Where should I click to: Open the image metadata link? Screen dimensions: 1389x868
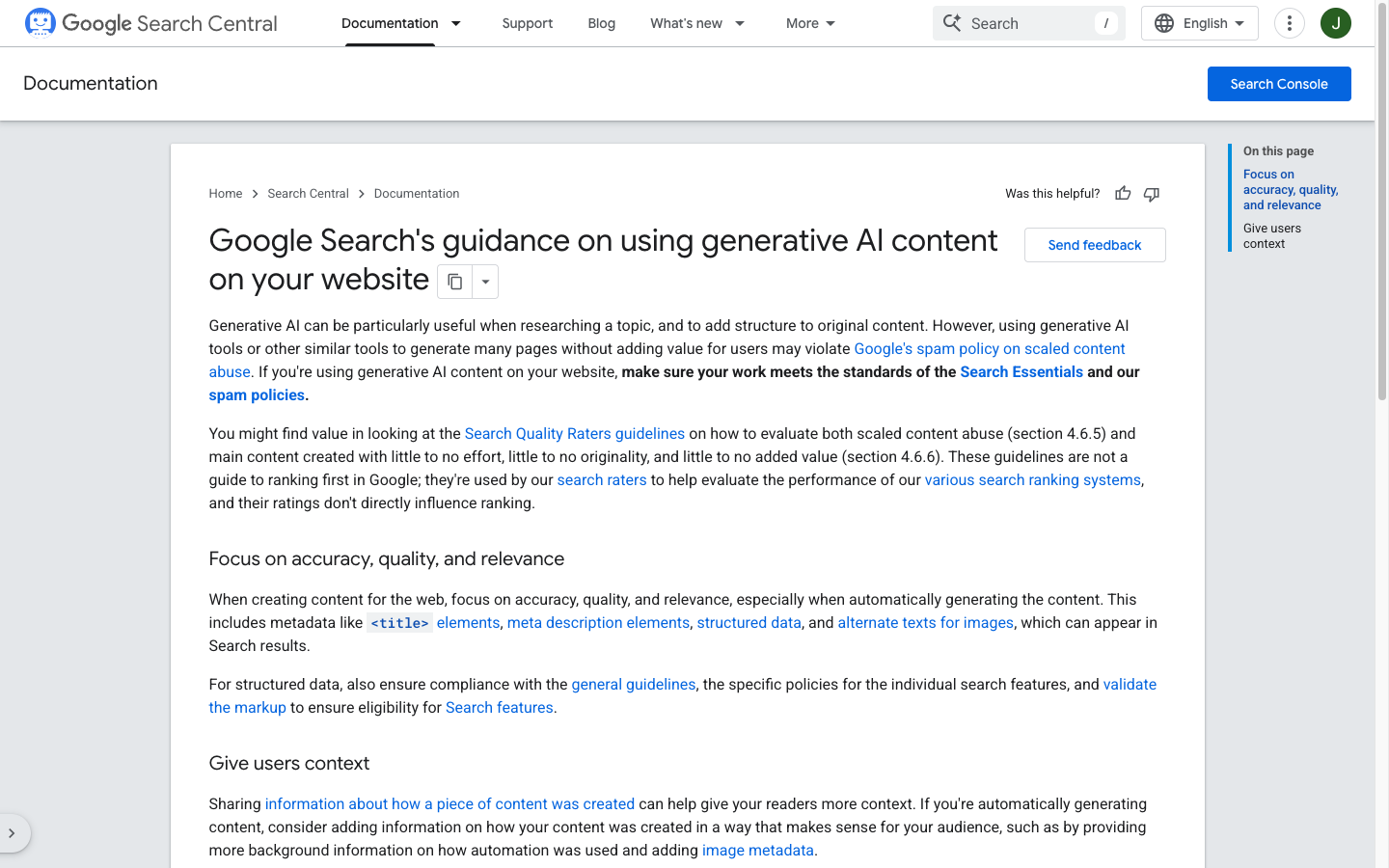pos(758,851)
